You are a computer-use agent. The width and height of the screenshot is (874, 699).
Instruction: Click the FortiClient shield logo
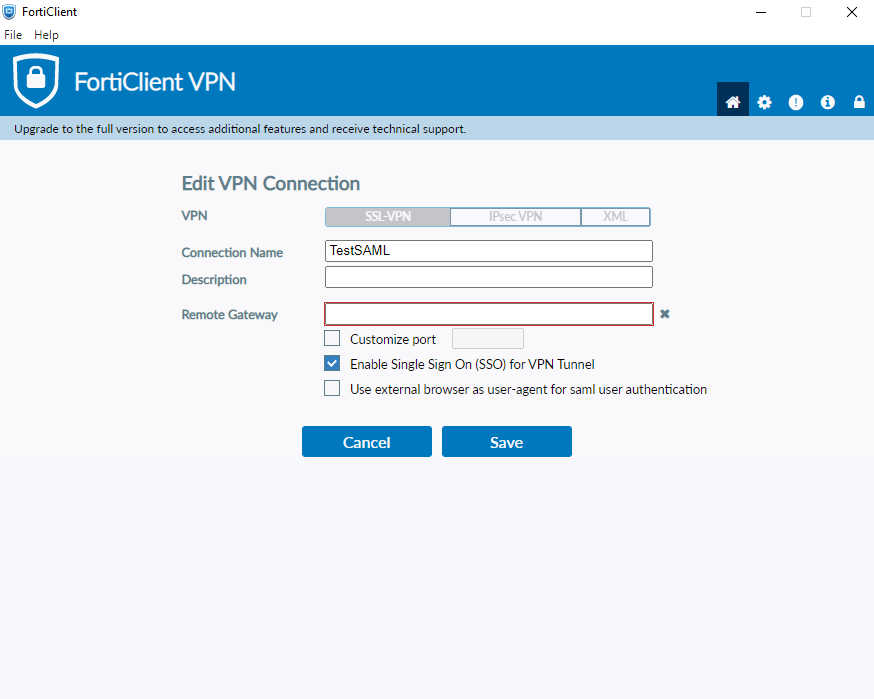tap(35, 80)
